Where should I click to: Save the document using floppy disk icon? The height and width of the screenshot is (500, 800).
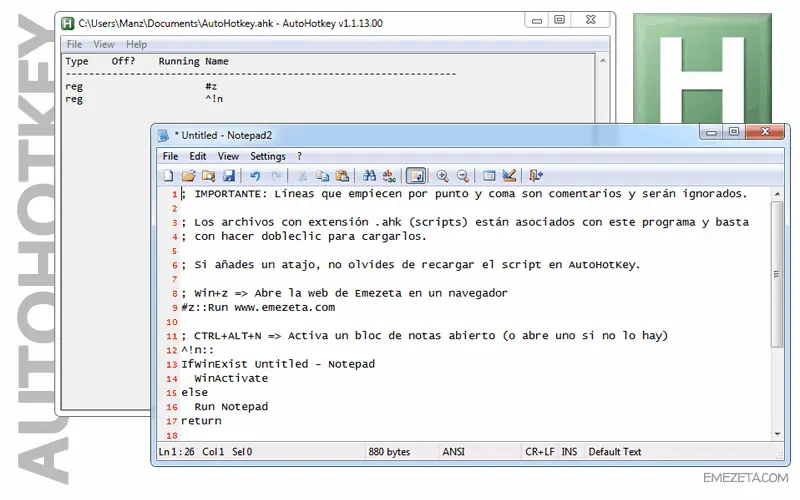click(x=229, y=176)
